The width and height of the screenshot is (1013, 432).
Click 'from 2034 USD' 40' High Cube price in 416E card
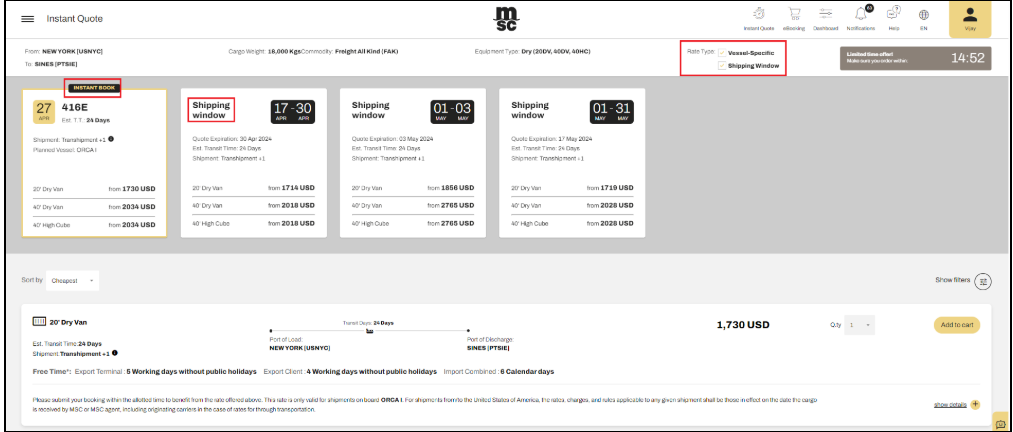[132, 225]
